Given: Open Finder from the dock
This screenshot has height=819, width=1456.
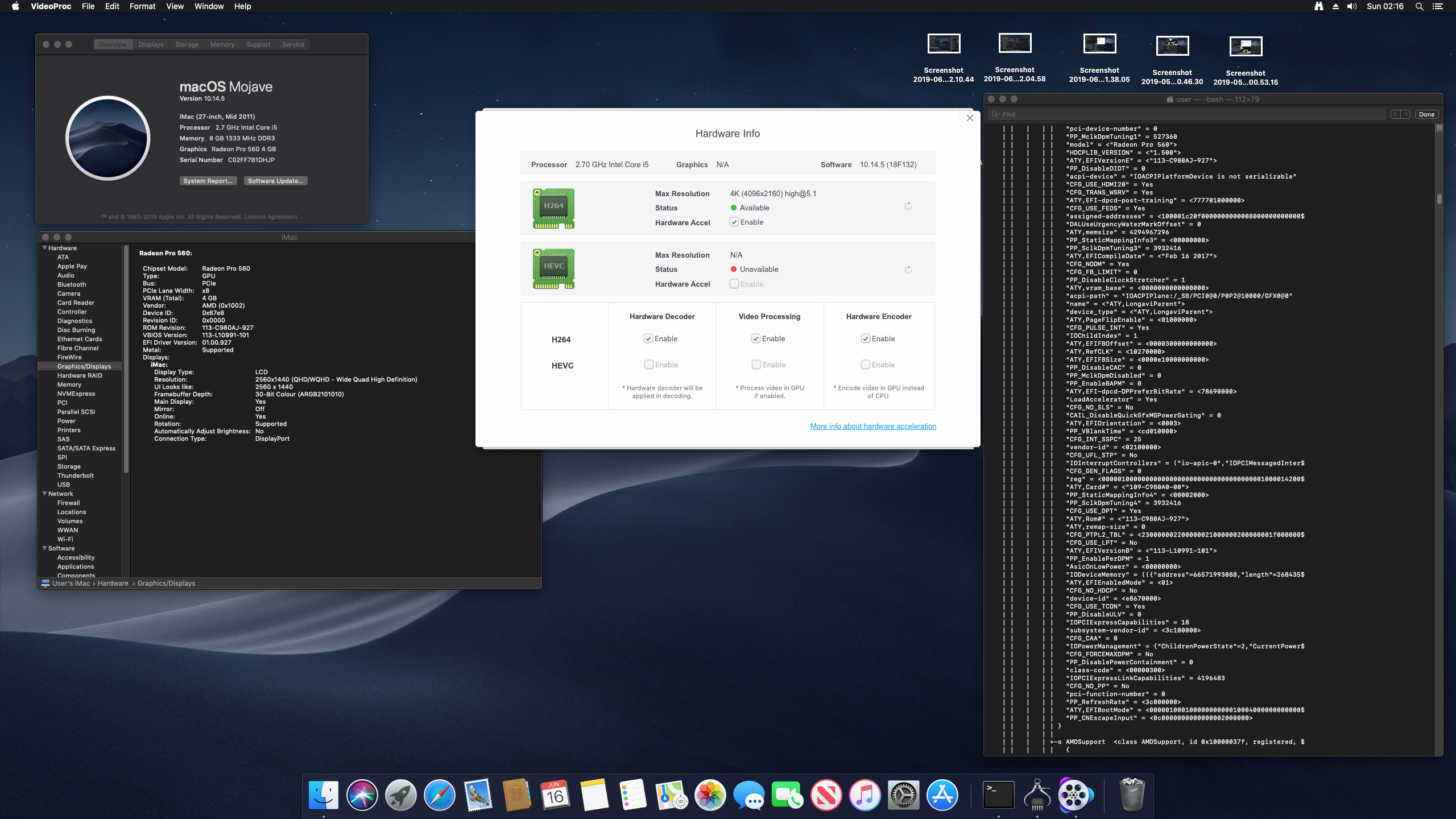Looking at the screenshot, I should pos(323,795).
